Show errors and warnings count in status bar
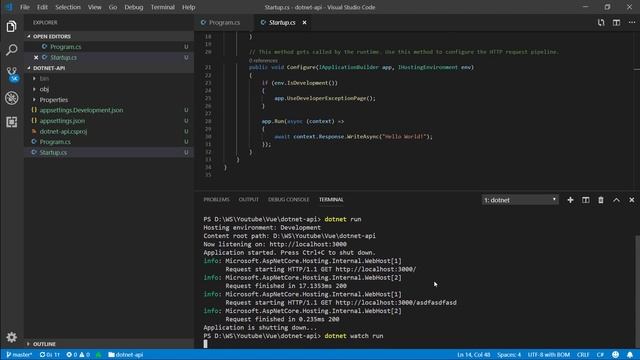Screen dimensions: 640x360 [x=78, y=355]
